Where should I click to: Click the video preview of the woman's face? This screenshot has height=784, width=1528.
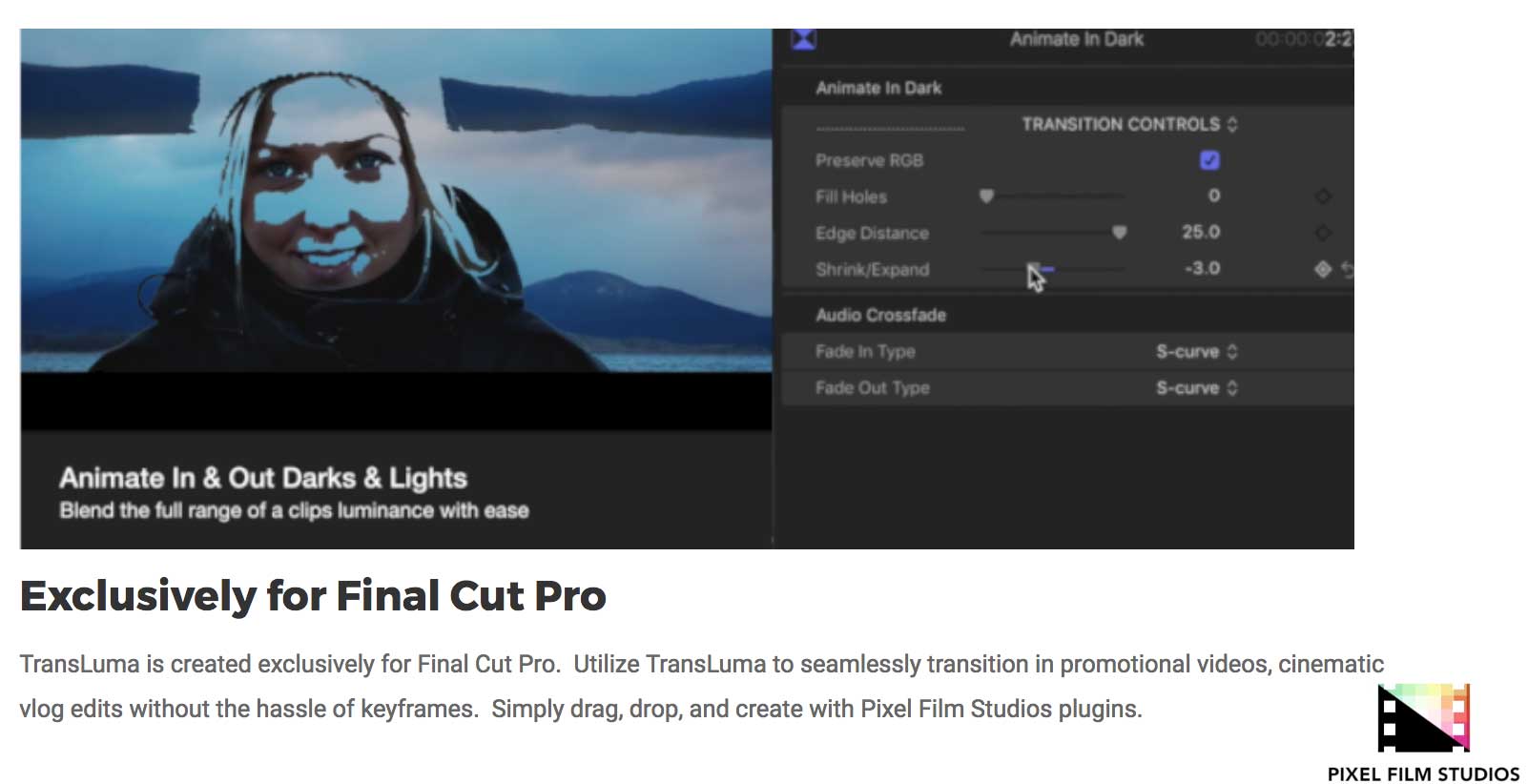point(396,200)
